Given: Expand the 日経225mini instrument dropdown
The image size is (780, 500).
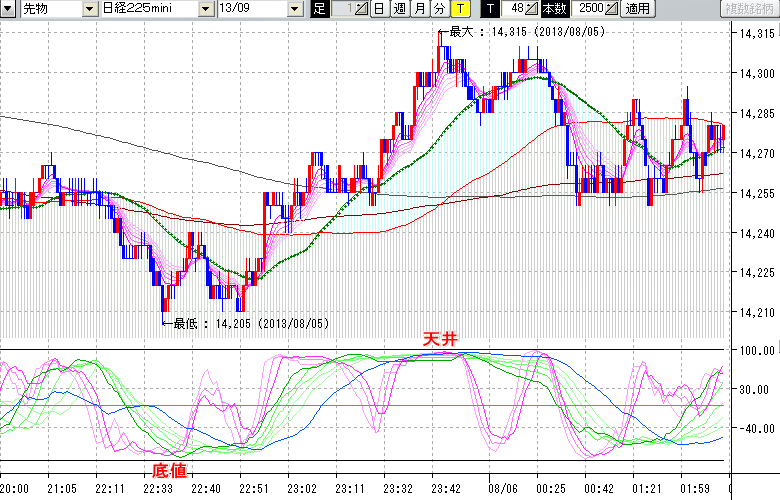Looking at the screenshot, I should tap(205, 9).
